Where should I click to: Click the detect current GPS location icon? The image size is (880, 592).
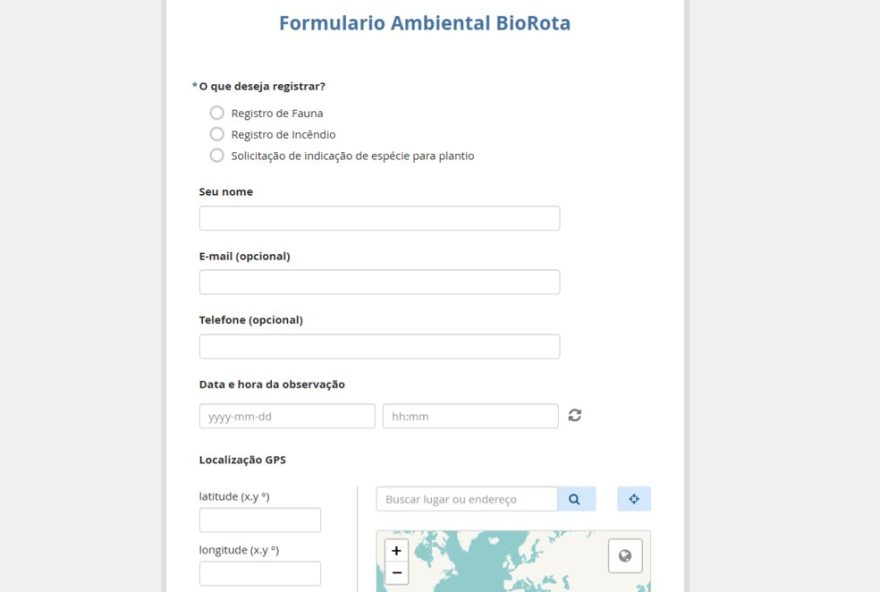pyautogui.click(x=633, y=499)
